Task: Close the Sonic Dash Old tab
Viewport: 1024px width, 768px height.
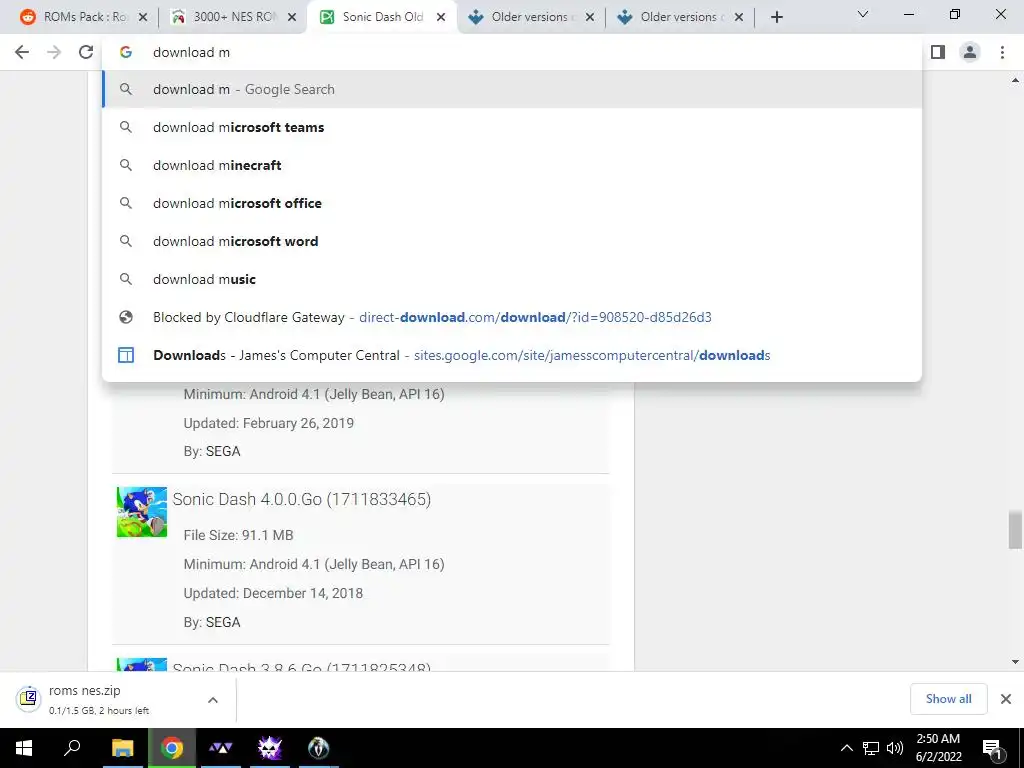Action: (441, 17)
